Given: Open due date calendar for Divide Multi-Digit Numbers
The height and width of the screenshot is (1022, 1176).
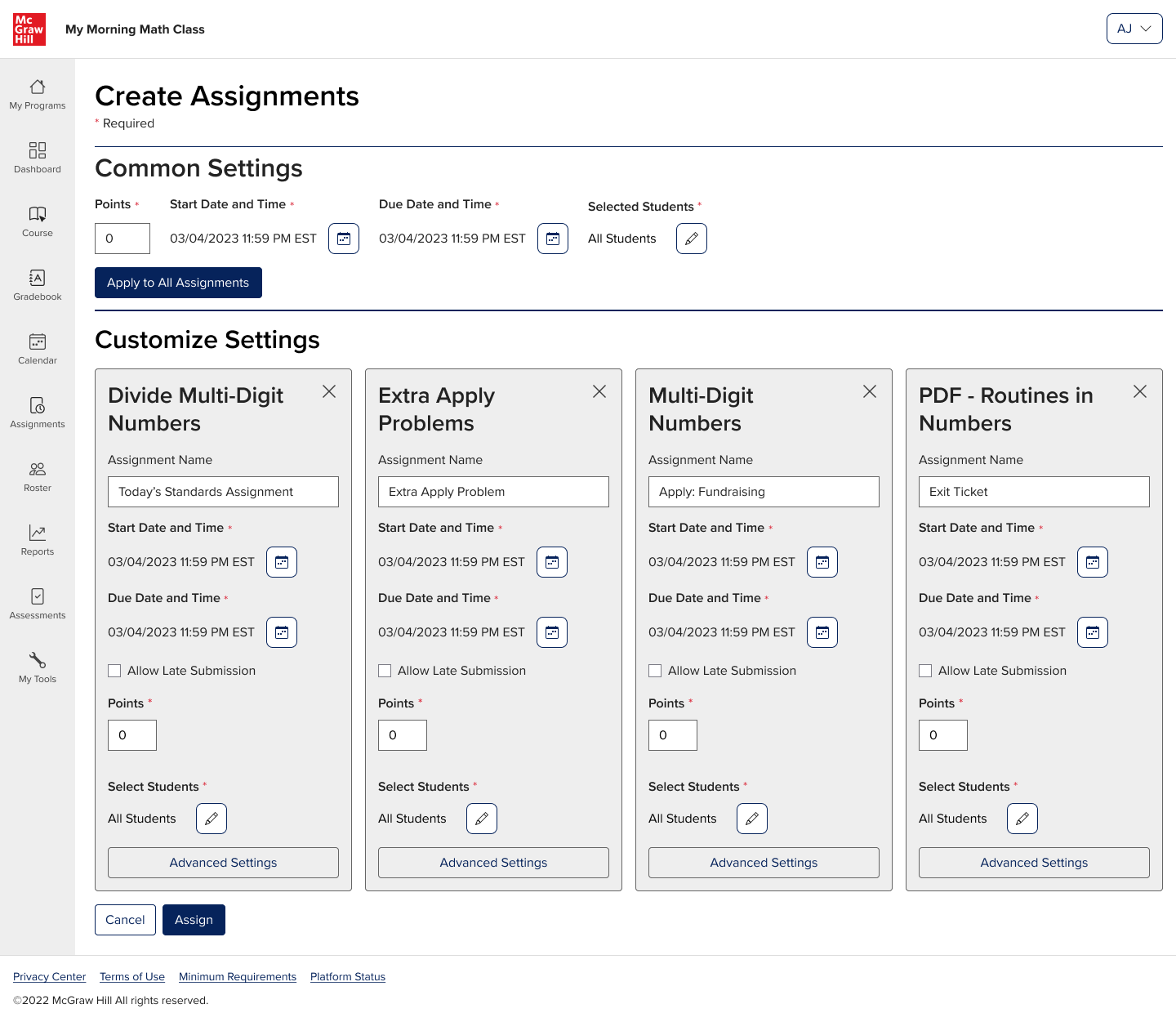Looking at the screenshot, I should coord(282,632).
